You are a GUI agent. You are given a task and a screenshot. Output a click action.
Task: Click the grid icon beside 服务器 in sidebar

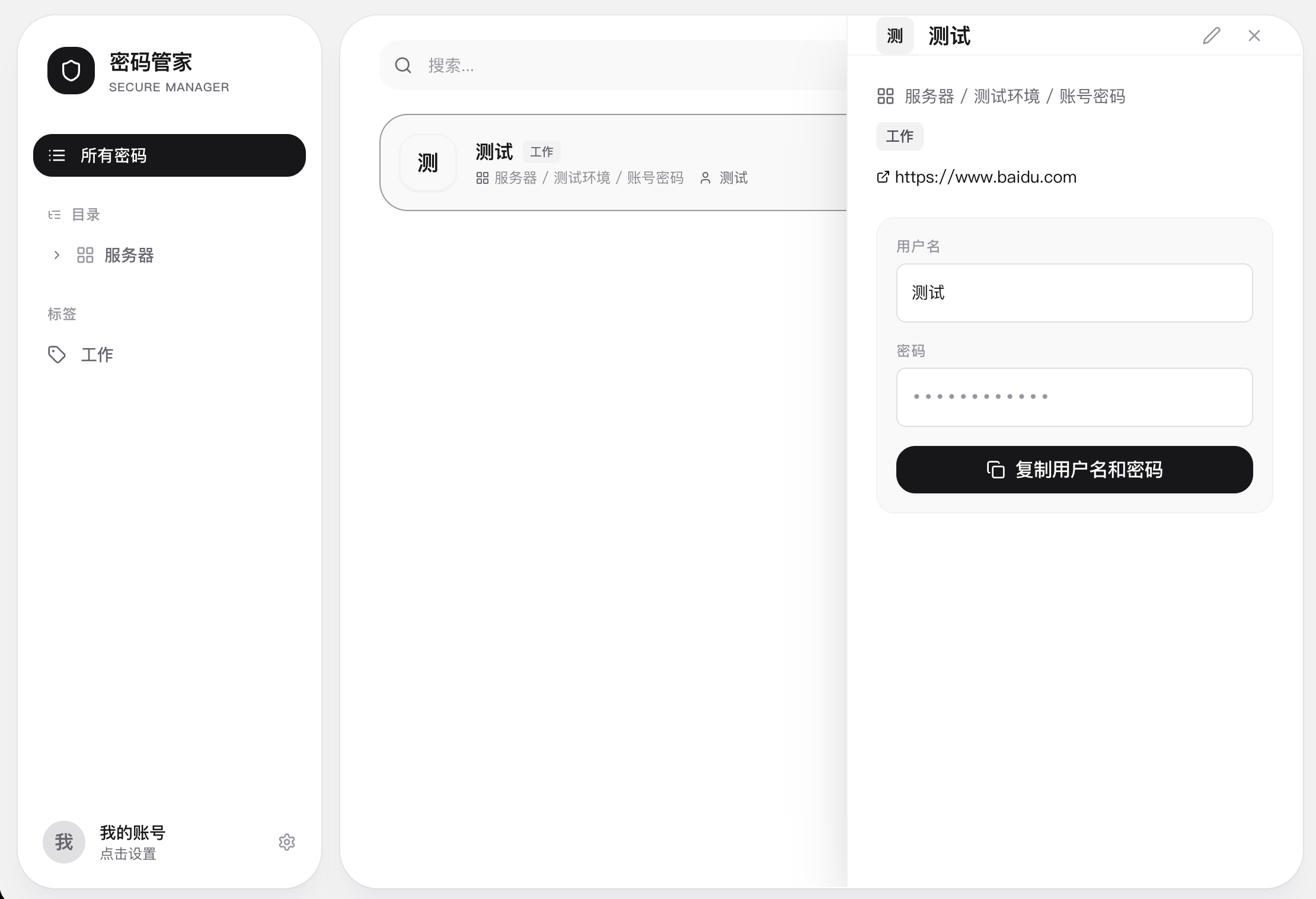pyautogui.click(x=85, y=255)
